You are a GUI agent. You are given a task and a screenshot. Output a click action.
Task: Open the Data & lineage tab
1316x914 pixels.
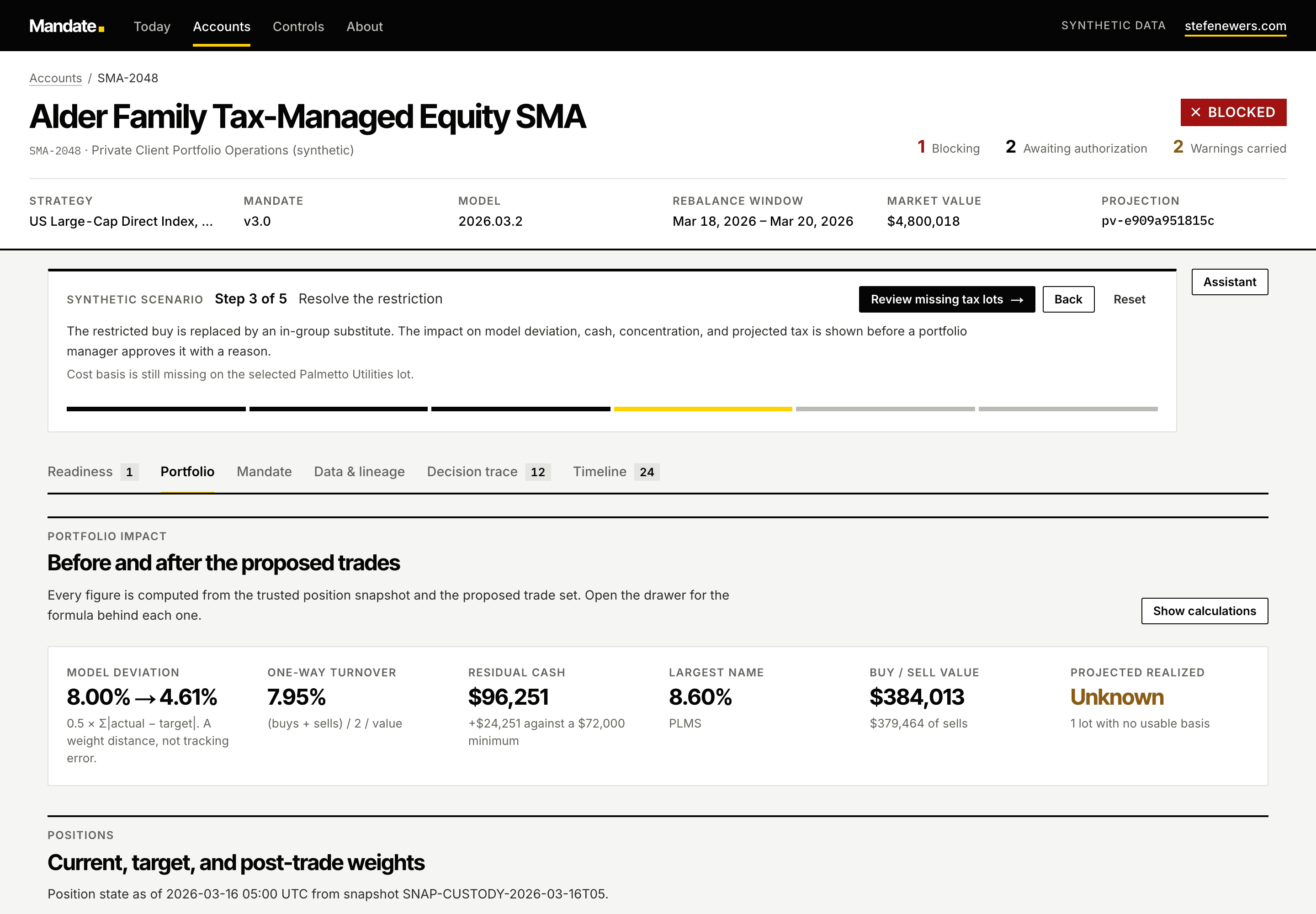359,471
